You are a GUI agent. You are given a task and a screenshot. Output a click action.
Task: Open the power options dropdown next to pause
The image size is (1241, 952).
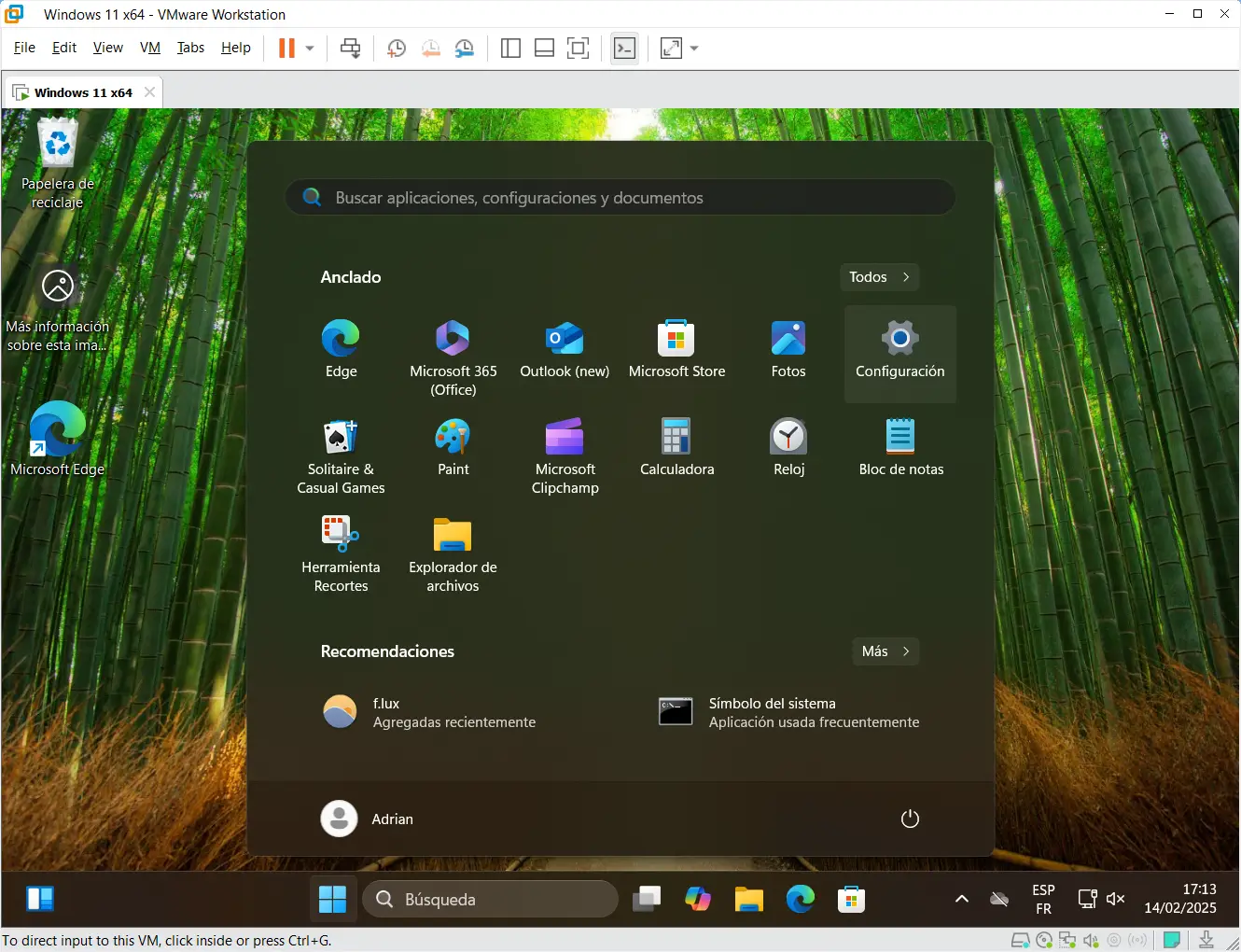click(x=310, y=48)
